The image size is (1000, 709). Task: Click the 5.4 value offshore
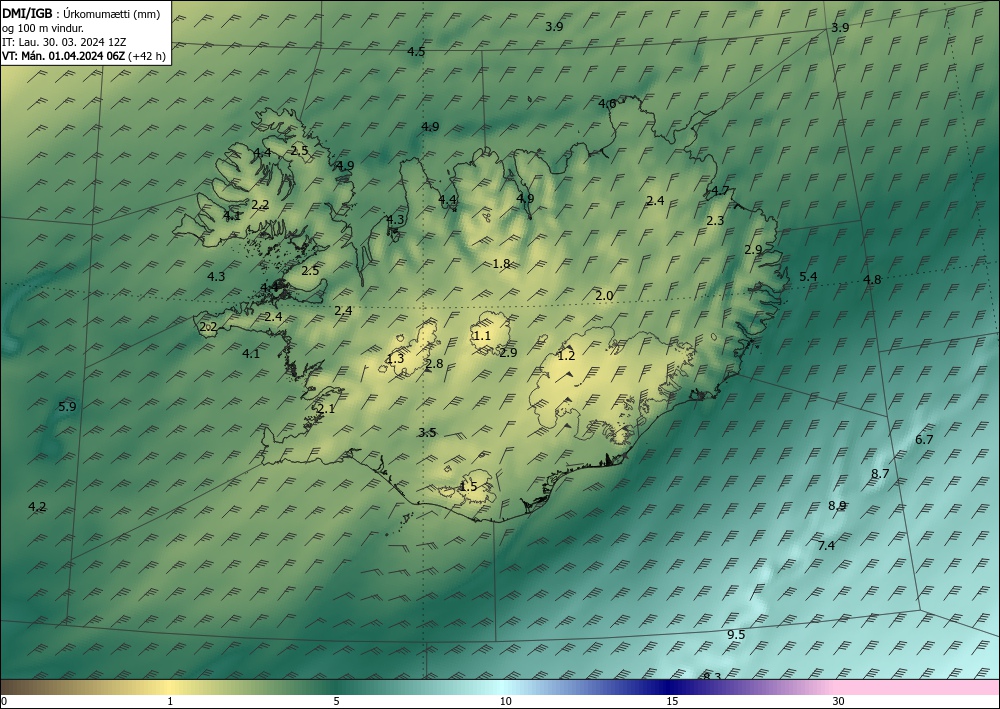point(808,276)
